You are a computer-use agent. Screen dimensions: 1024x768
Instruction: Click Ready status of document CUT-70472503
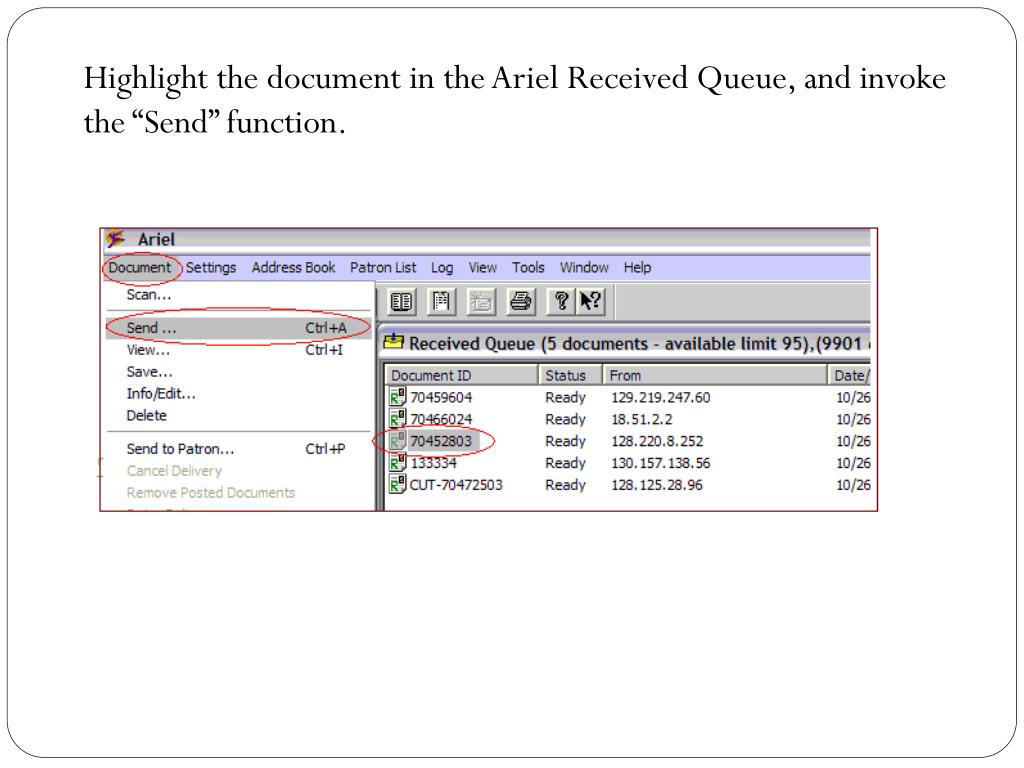[566, 485]
